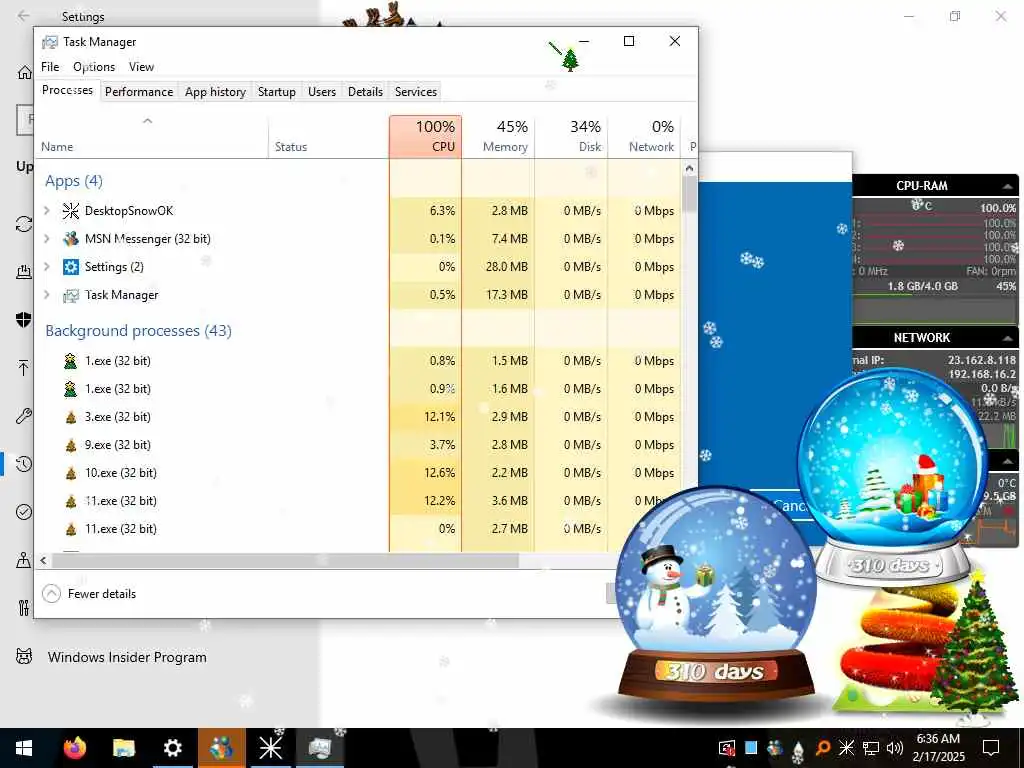Sort processes by Disk column header
This screenshot has height=768, width=1024.
click(x=571, y=136)
